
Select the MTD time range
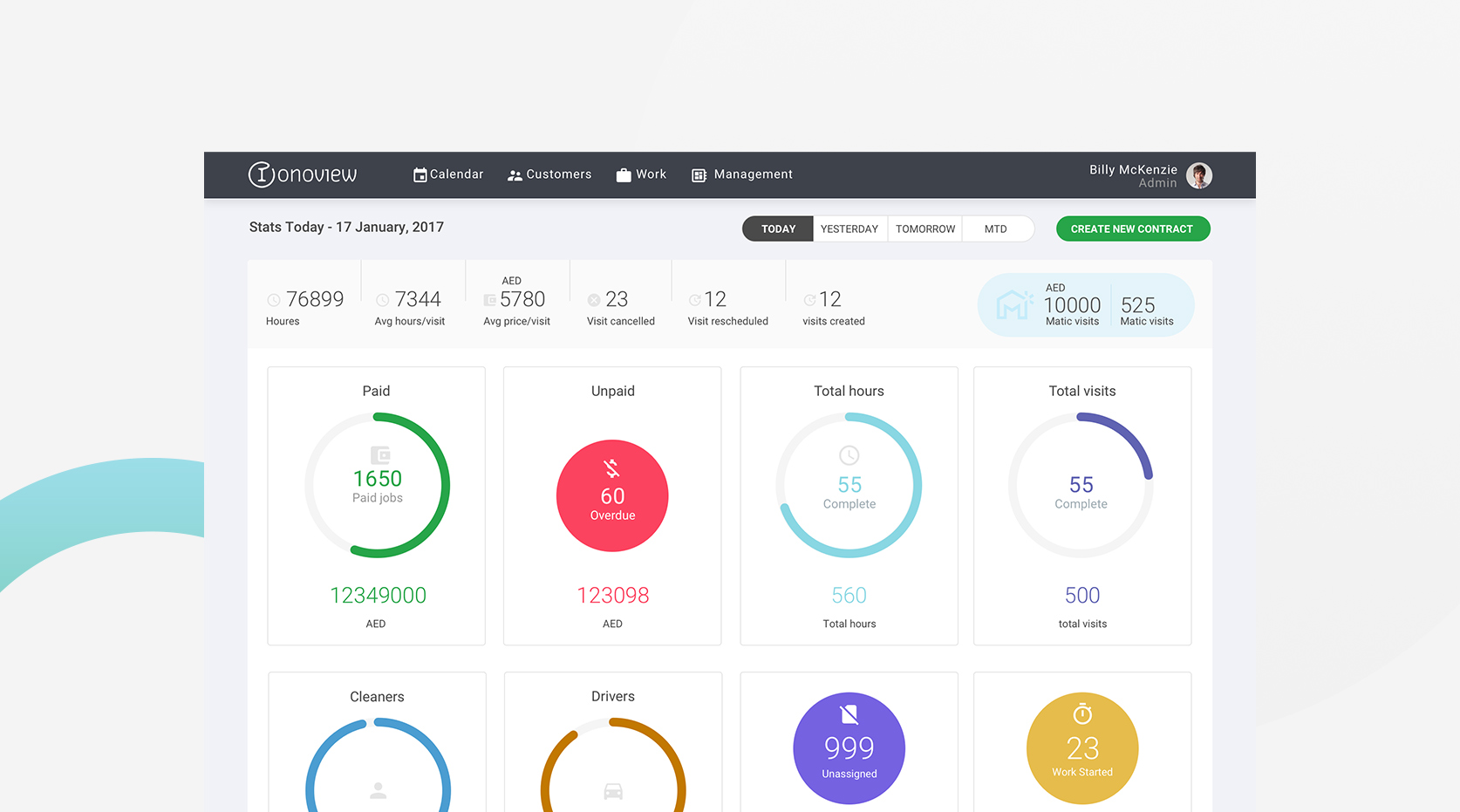[x=995, y=229]
